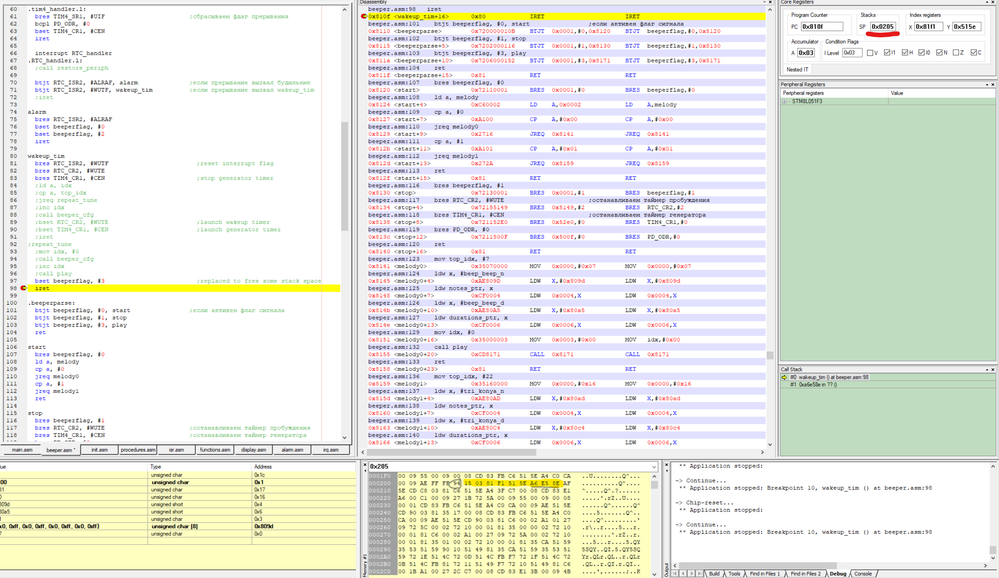999x578 pixels.
Task: Expand the STM8L051F3 peripheral tree
Action: [x=786, y=101]
